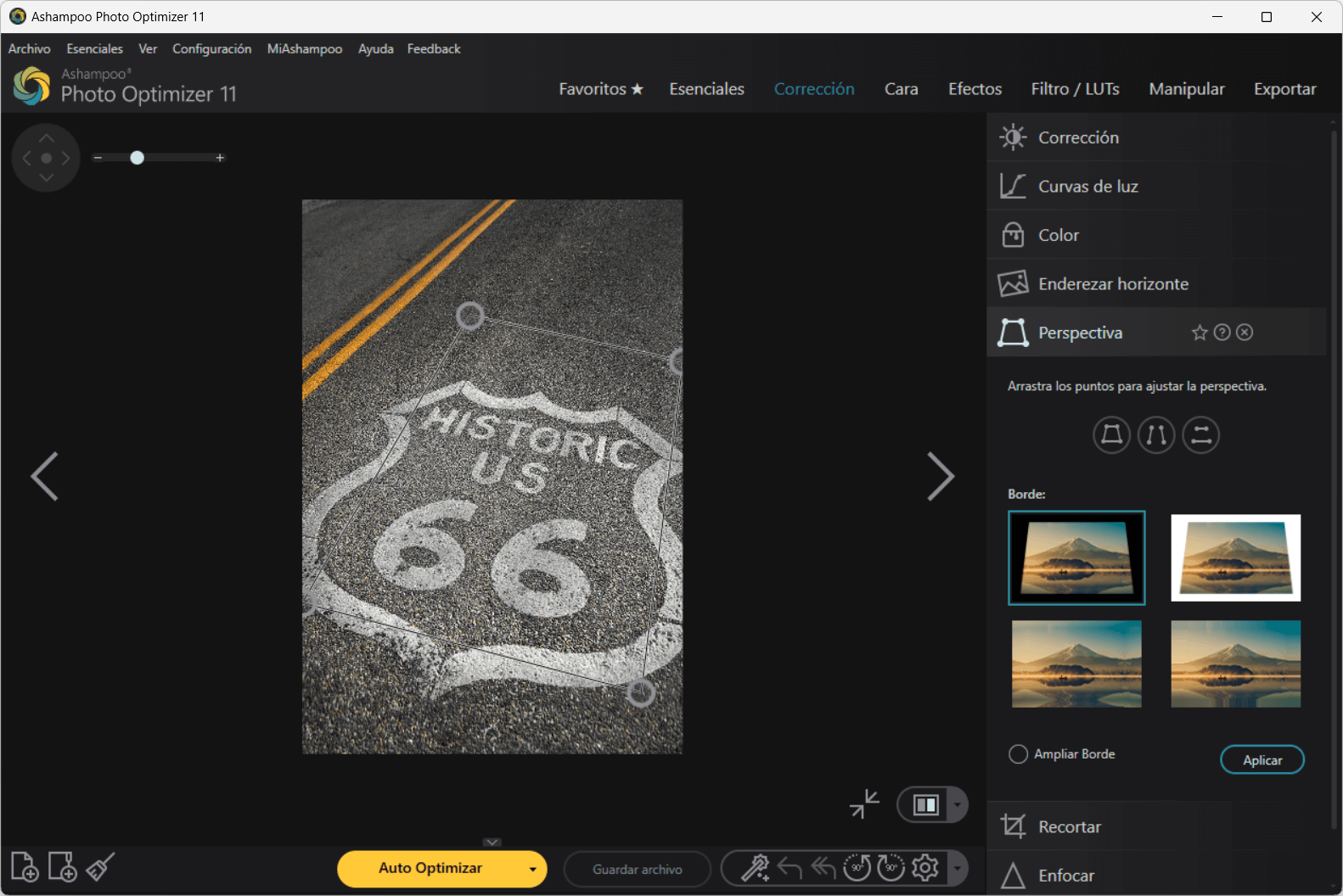The image size is (1343, 896).
Task: Select the white border thumbnail
Action: pos(1235,557)
